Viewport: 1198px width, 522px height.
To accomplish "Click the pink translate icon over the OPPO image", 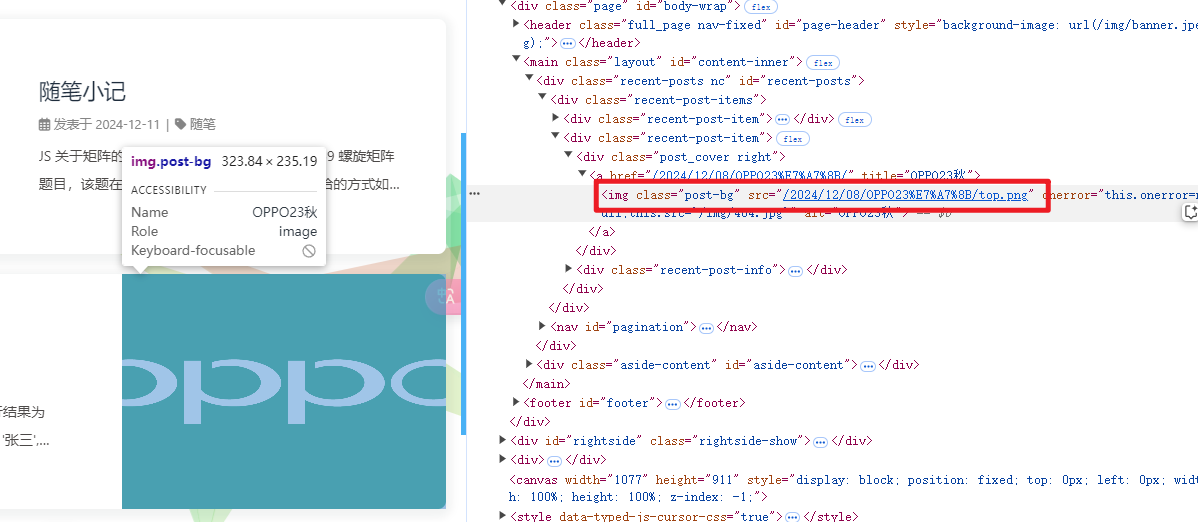I will [x=444, y=297].
